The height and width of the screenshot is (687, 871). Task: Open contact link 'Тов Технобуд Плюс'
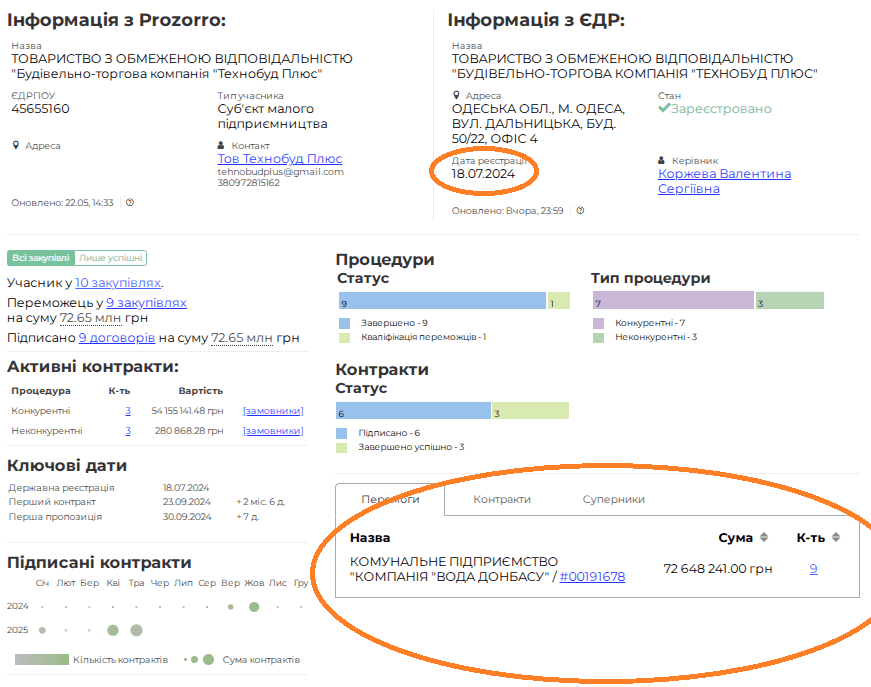[280, 159]
